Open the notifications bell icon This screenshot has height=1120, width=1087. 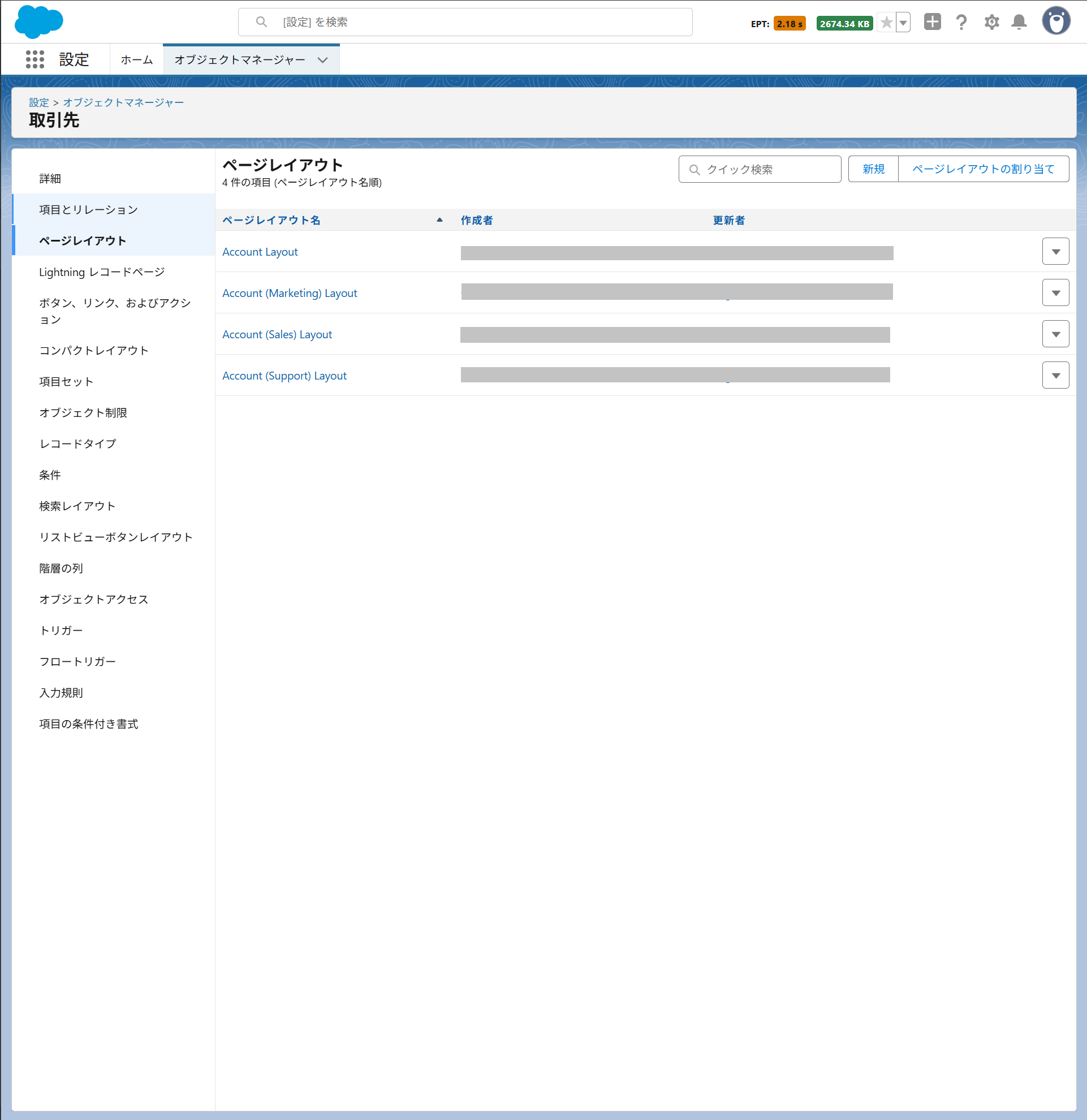click(x=1019, y=22)
